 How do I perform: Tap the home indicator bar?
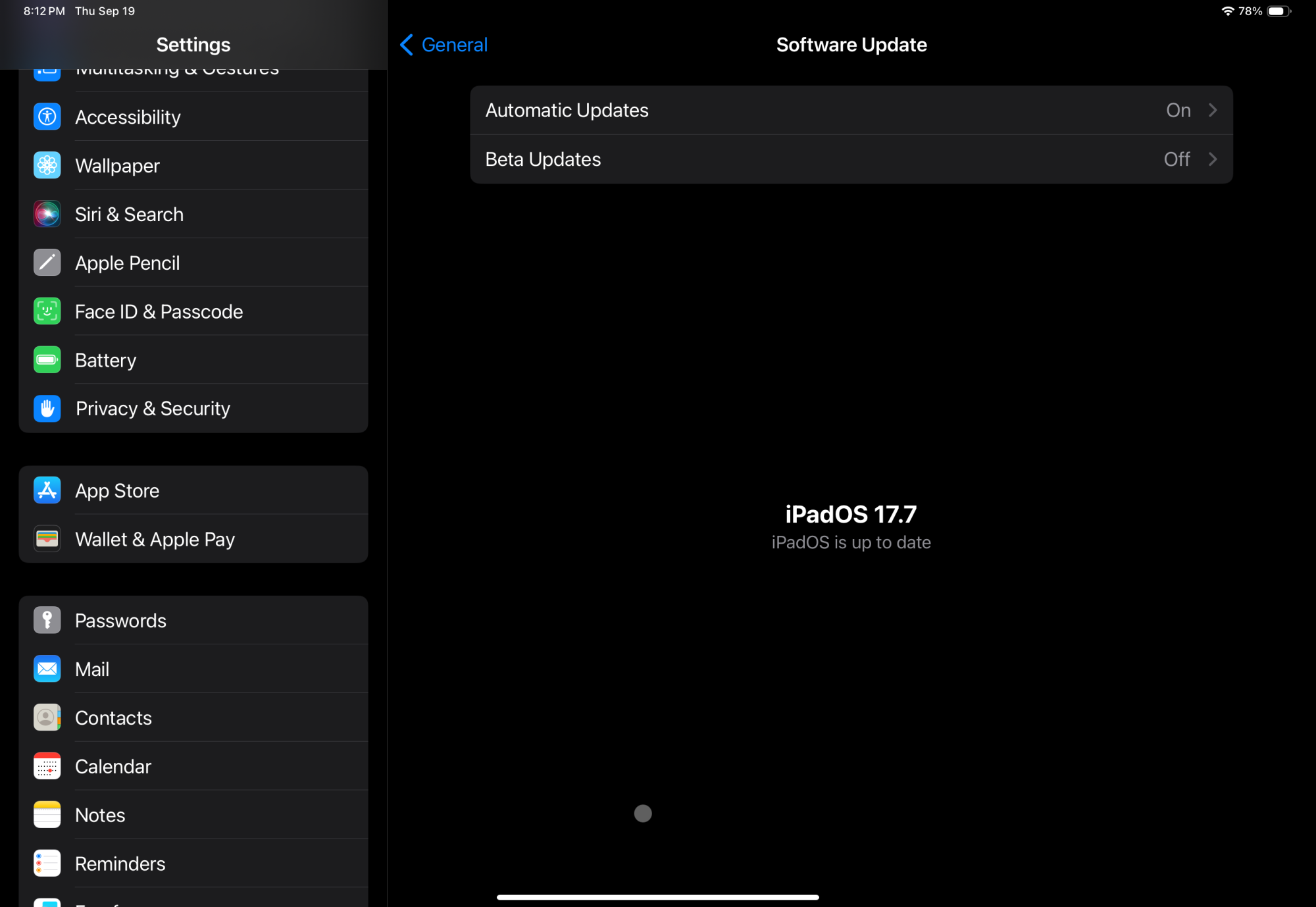coord(657,897)
